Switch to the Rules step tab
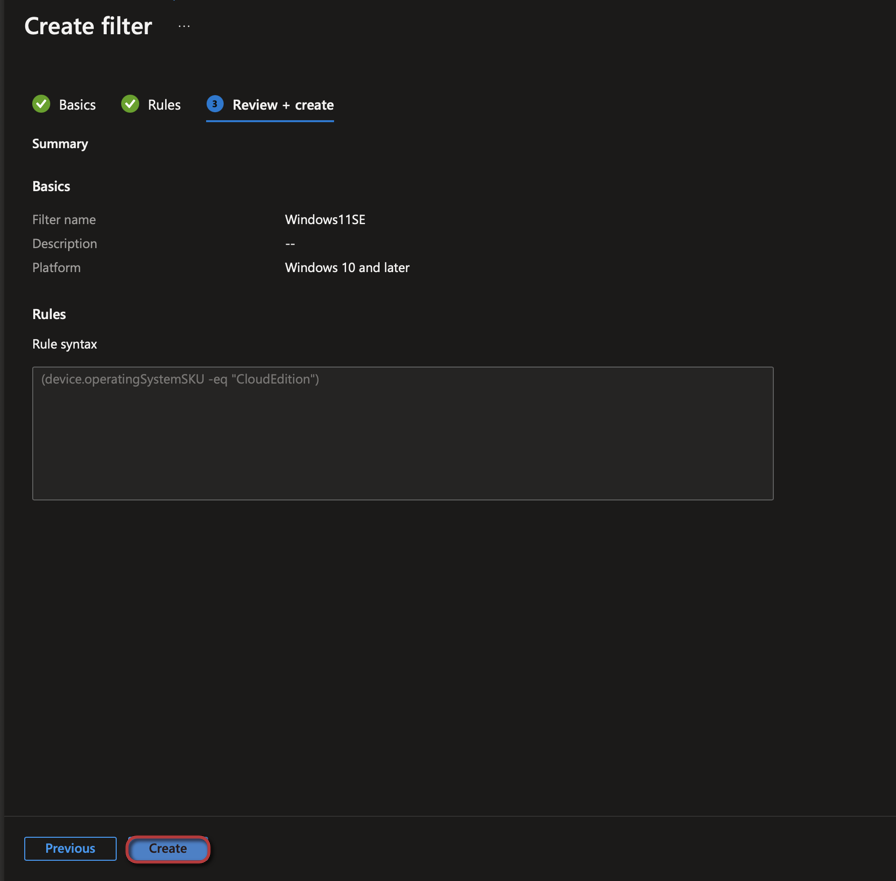 [164, 105]
